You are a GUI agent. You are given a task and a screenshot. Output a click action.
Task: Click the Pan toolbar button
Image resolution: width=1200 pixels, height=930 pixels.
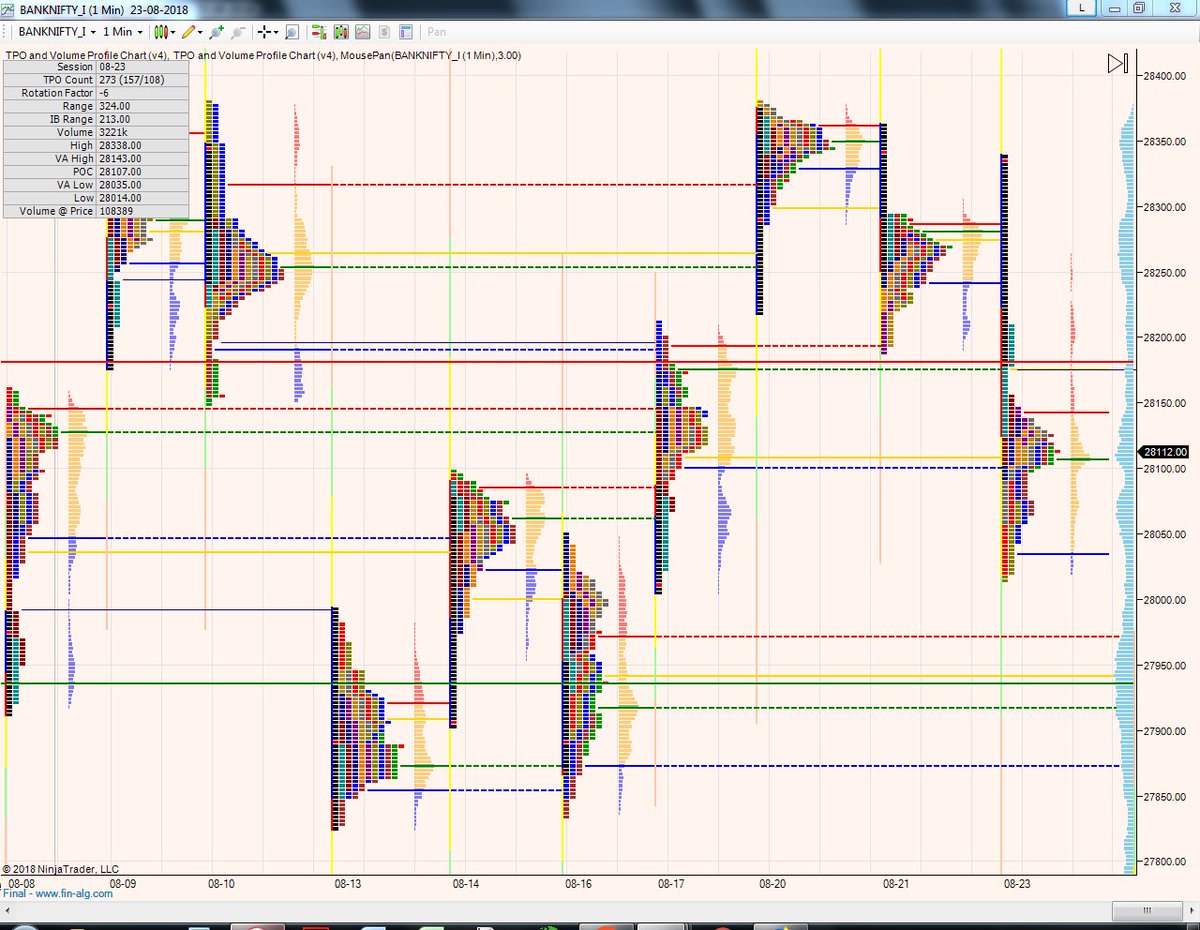click(437, 32)
